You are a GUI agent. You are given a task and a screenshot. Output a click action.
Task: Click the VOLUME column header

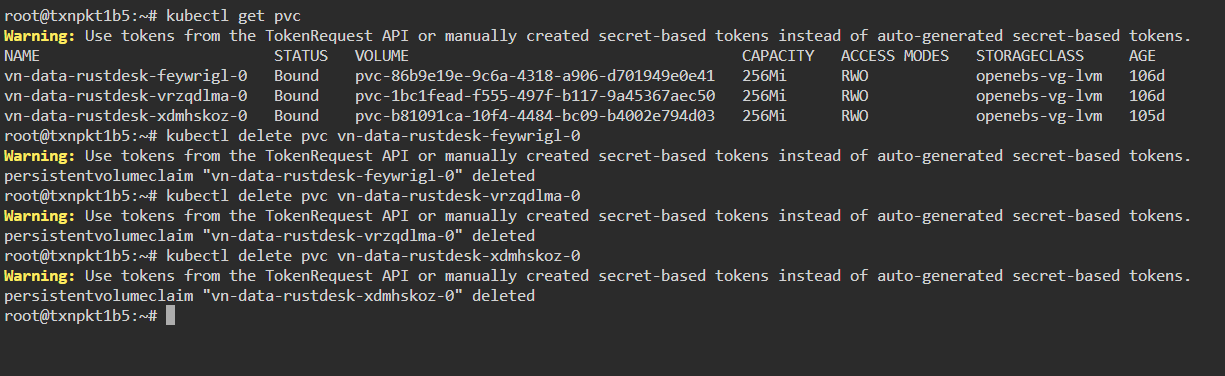[x=381, y=55]
